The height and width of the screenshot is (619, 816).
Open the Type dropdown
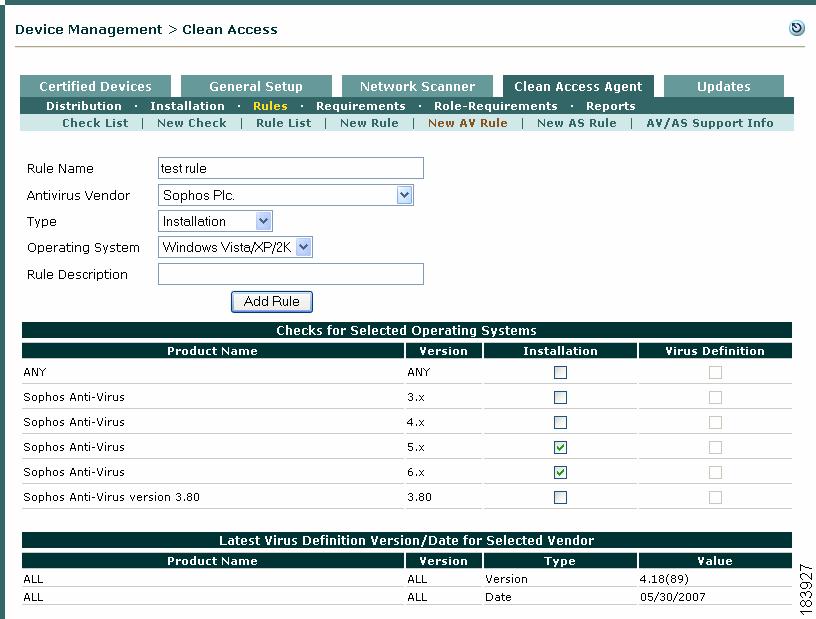tap(215, 221)
